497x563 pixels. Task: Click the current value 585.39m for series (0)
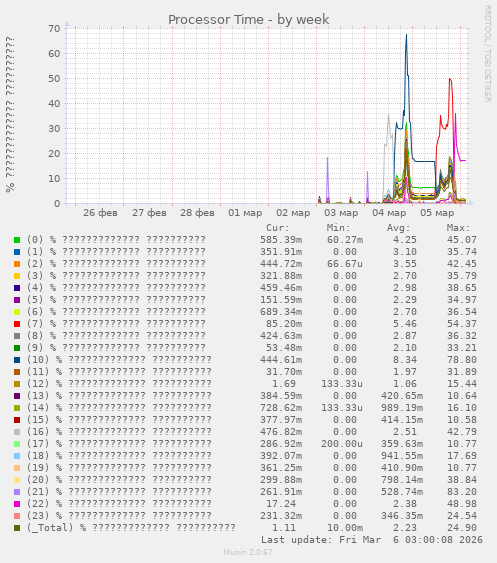point(281,240)
